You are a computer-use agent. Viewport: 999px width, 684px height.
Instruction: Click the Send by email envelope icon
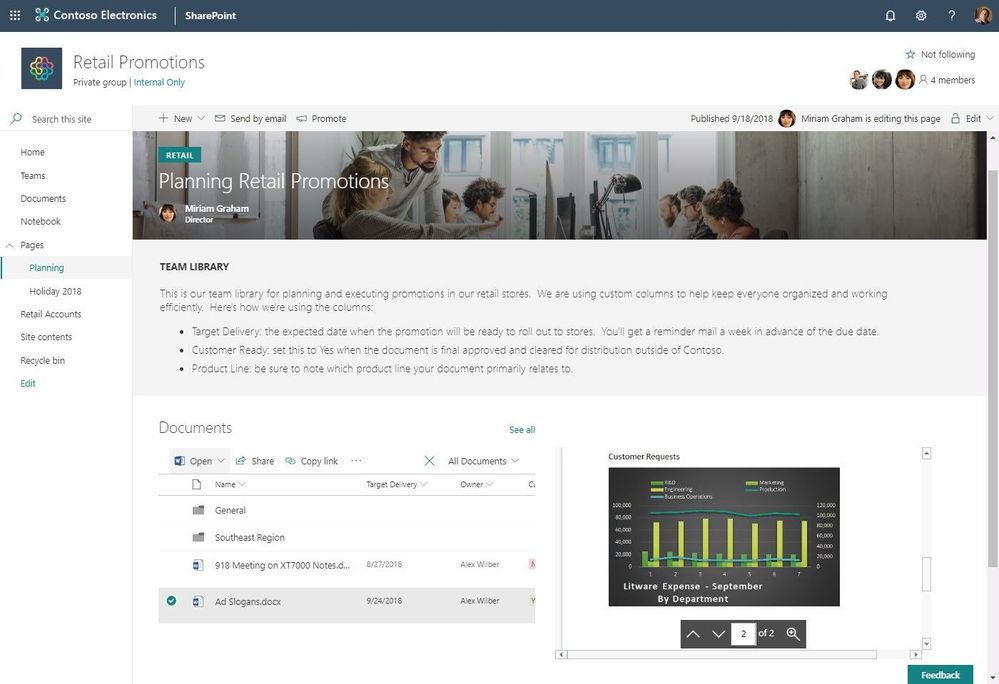pyautogui.click(x=220, y=118)
